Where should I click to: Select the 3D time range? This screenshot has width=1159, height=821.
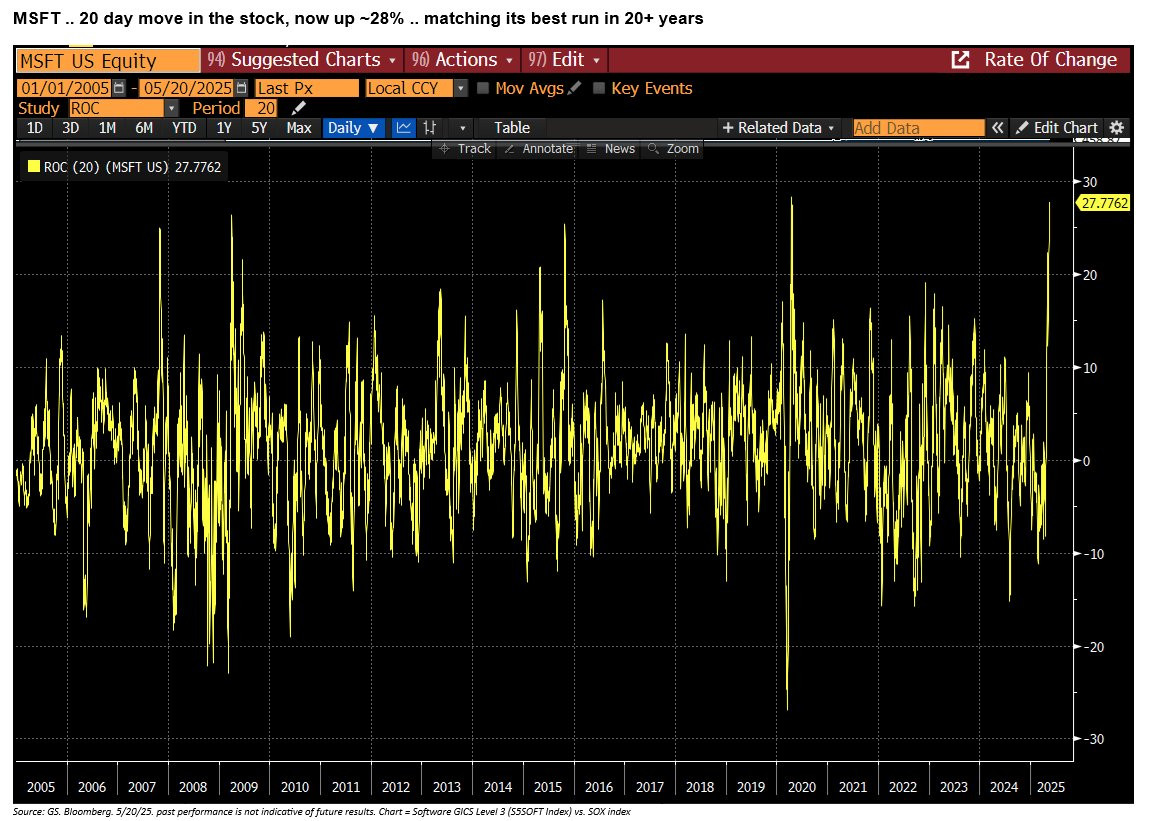tap(70, 128)
